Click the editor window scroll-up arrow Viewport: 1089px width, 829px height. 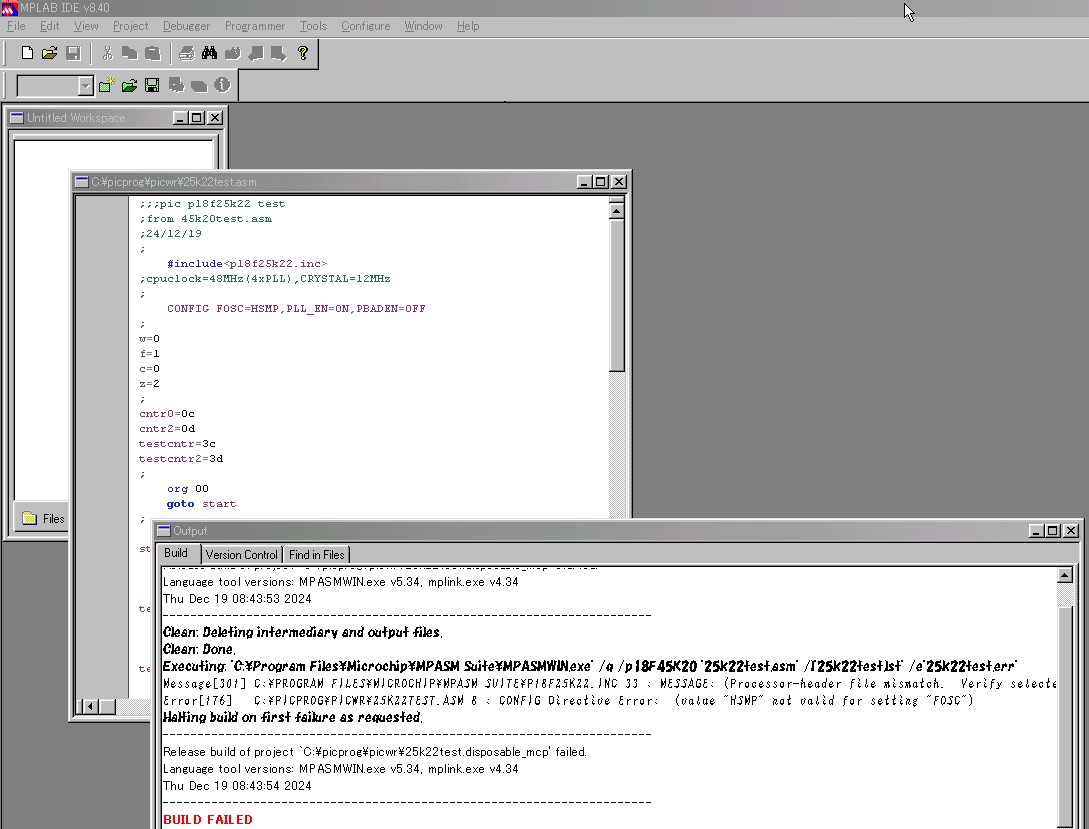click(x=616, y=211)
